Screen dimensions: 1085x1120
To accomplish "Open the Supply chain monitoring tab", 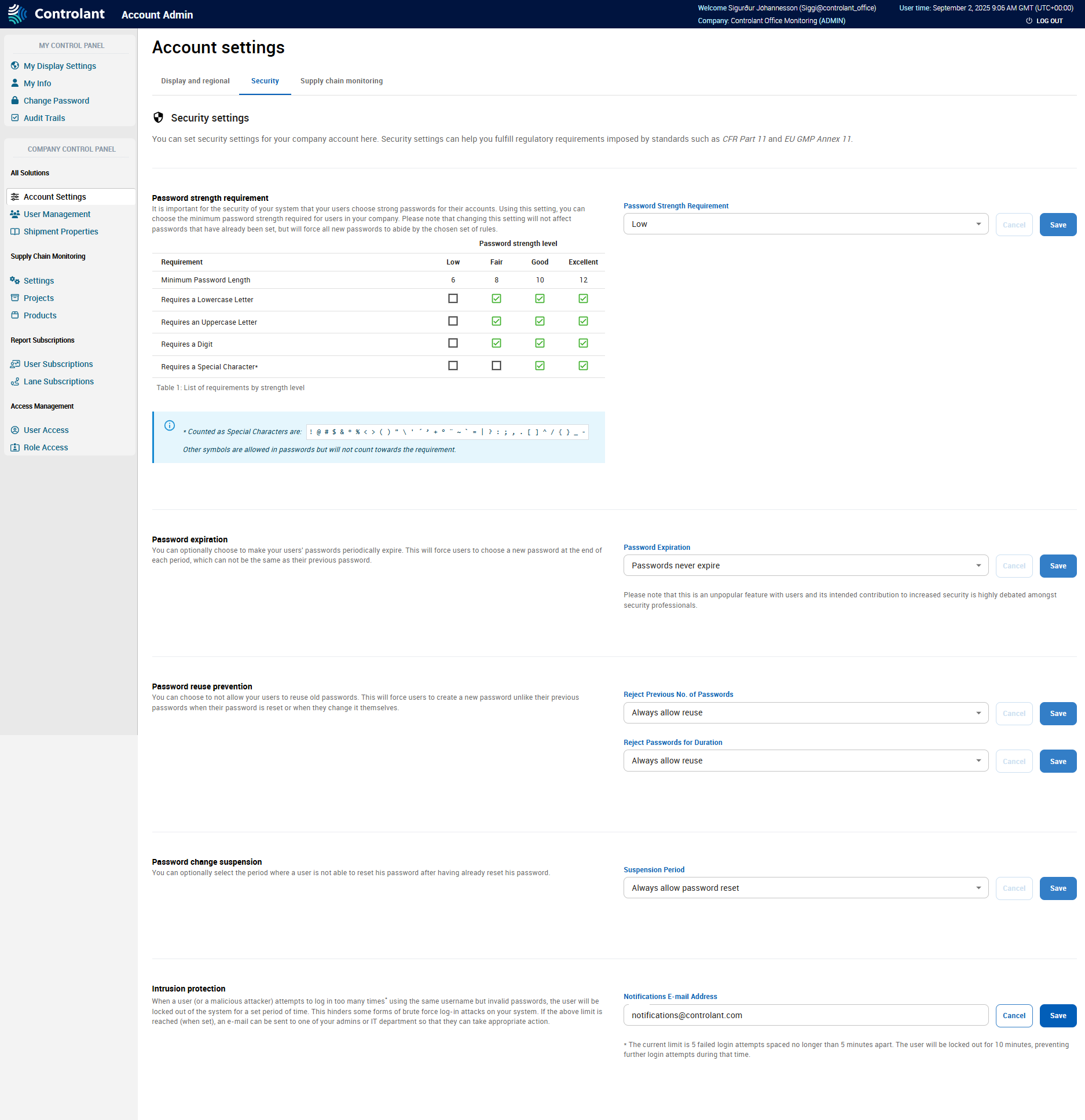I will coord(342,81).
